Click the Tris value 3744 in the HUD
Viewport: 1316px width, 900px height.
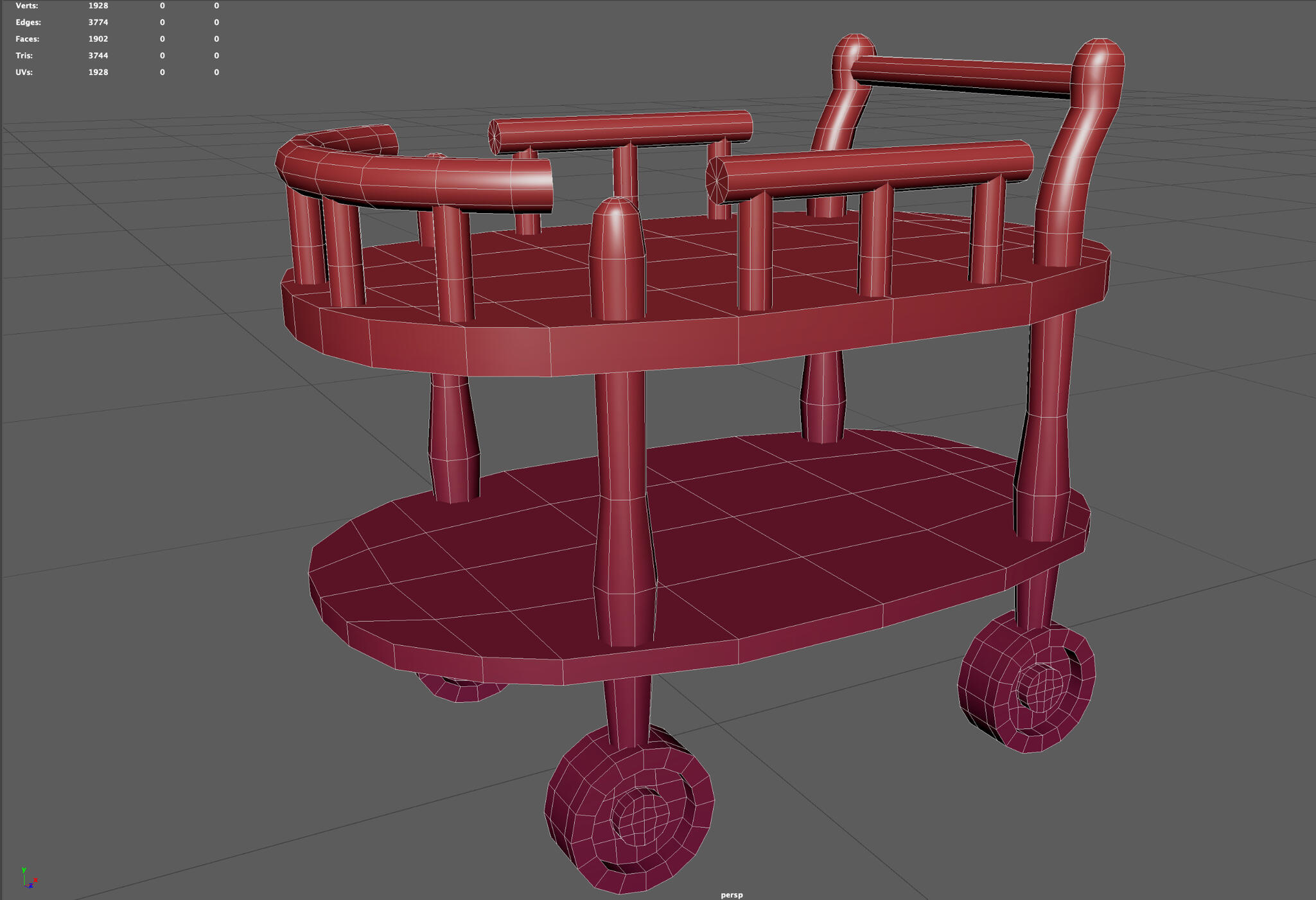click(x=97, y=55)
